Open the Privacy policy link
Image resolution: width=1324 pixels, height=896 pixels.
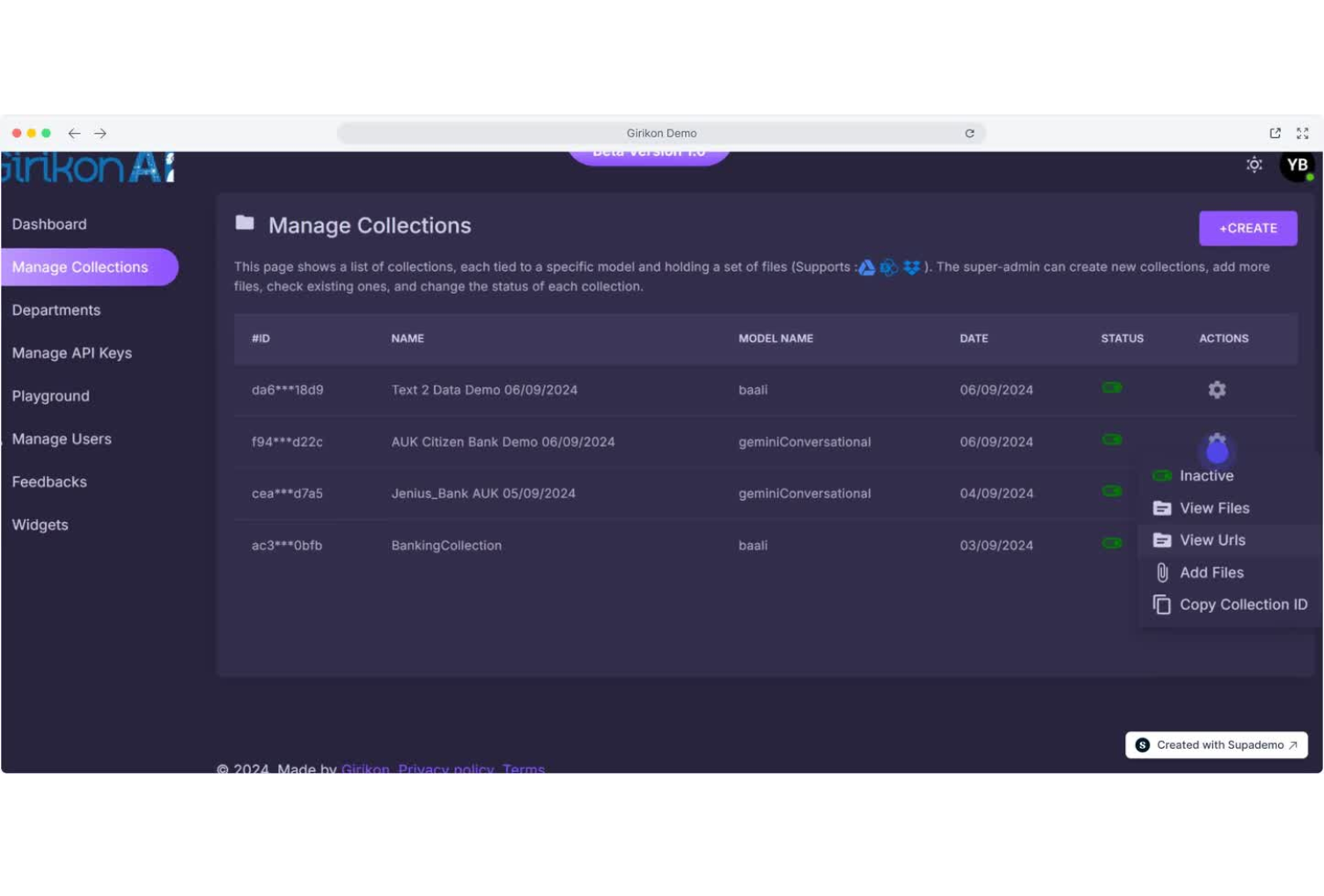[445, 768]
